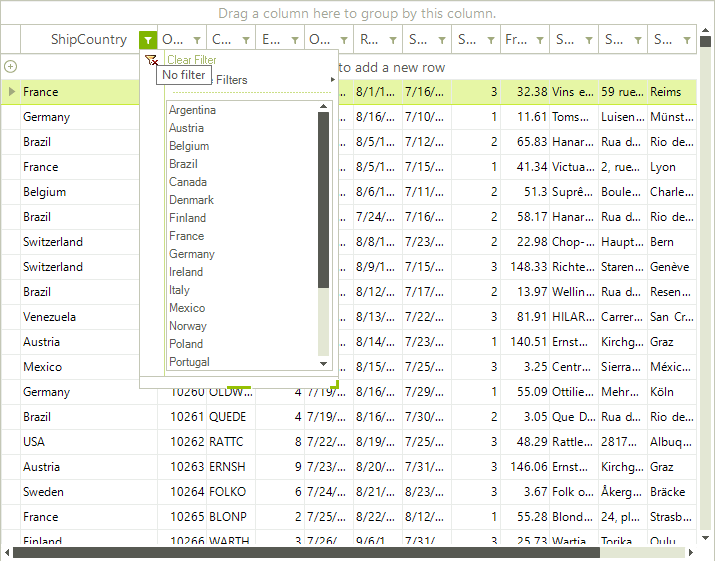
Task: Click the Clear Filter funnel icon
Action: (x=151, y=60)
